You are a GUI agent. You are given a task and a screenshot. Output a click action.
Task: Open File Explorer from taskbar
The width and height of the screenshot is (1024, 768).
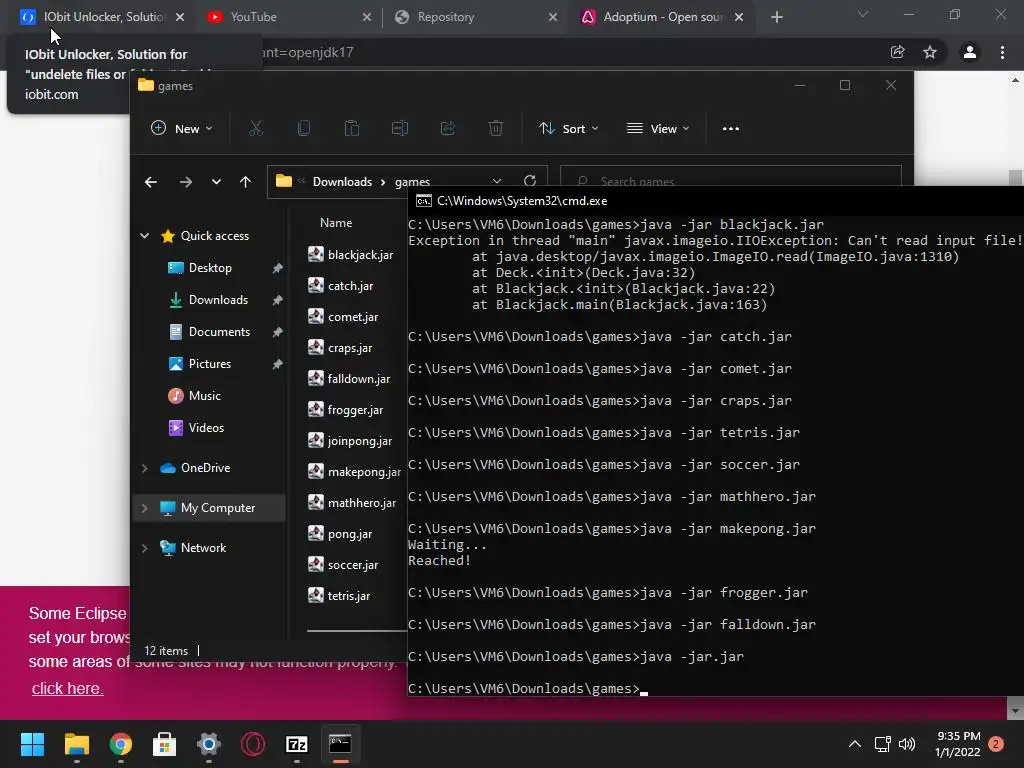click(76, 744)
